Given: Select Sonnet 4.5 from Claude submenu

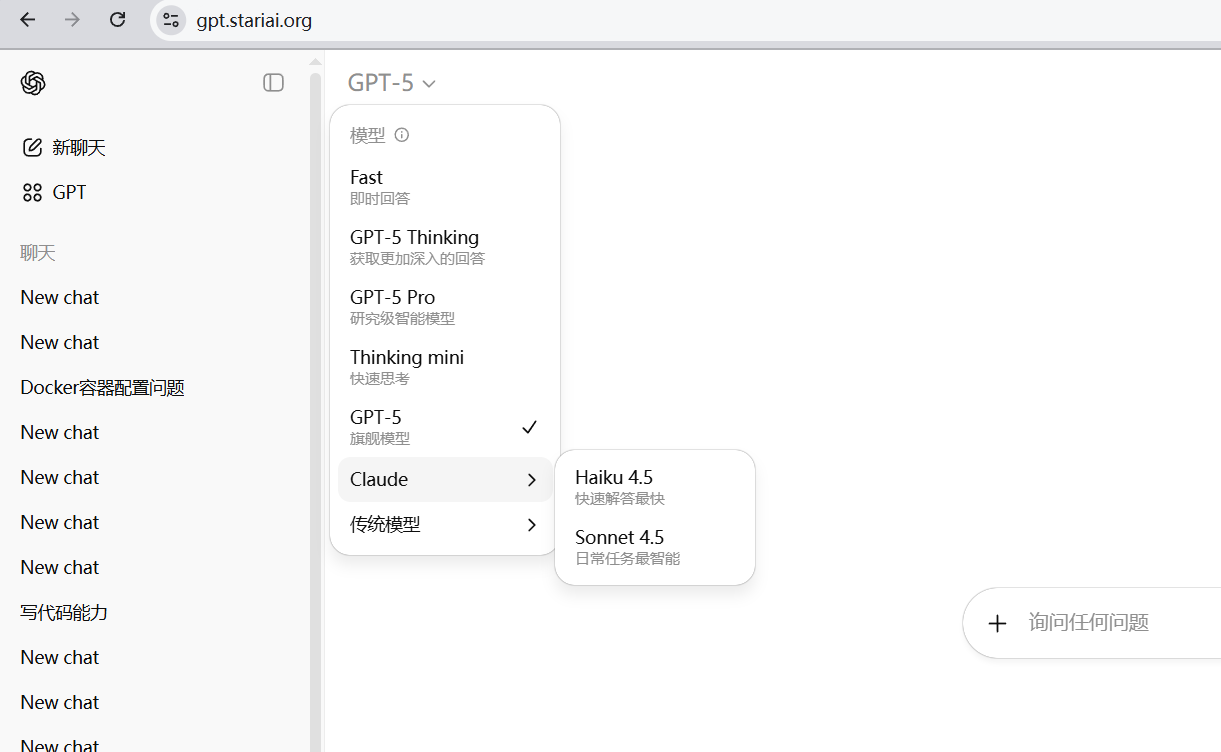Looking at the screenshot, I should 654,546.
